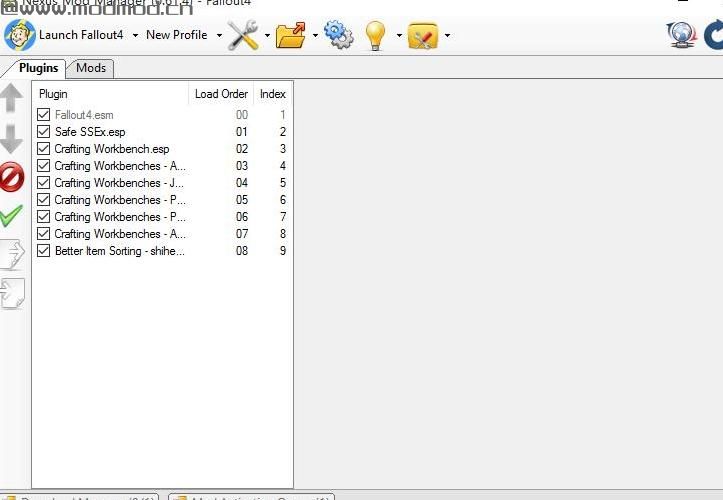Image resolution: width=723 pixels, height=500 pixels.
Task: Click the lightbulb help icon
Action: click(x=375, y=35)
